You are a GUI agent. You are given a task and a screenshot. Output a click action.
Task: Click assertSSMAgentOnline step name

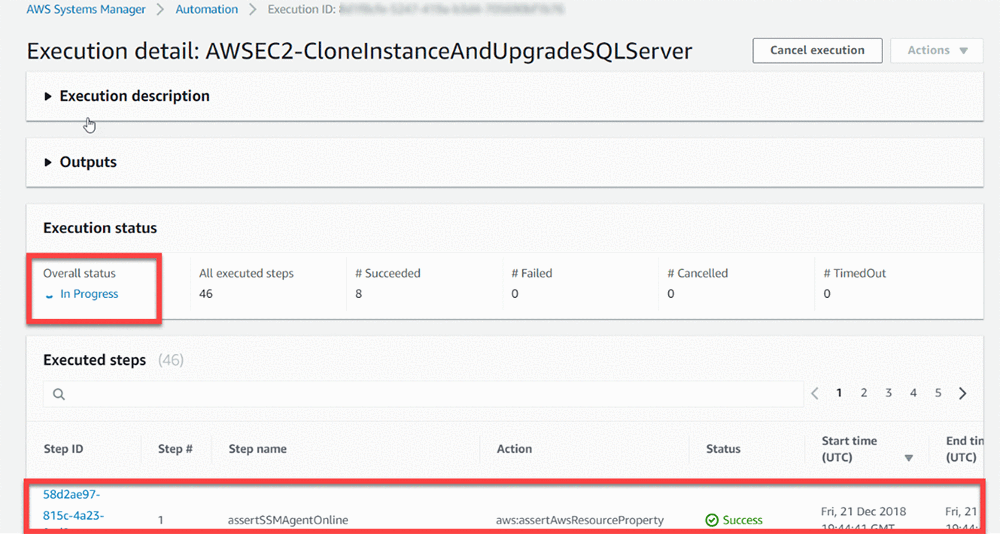(x=288, y=520)
